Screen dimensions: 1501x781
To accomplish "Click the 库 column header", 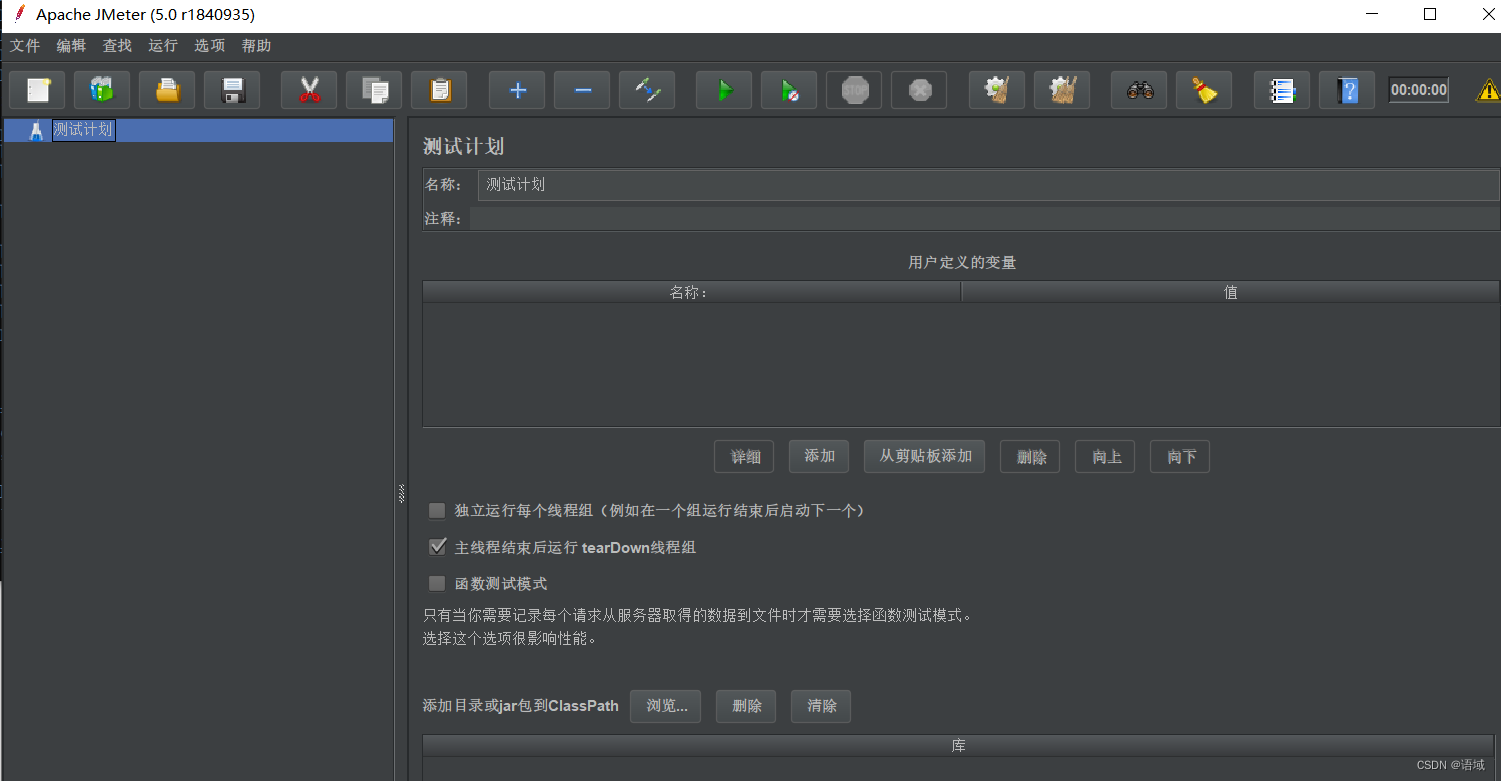I will (x=958, y=746).
